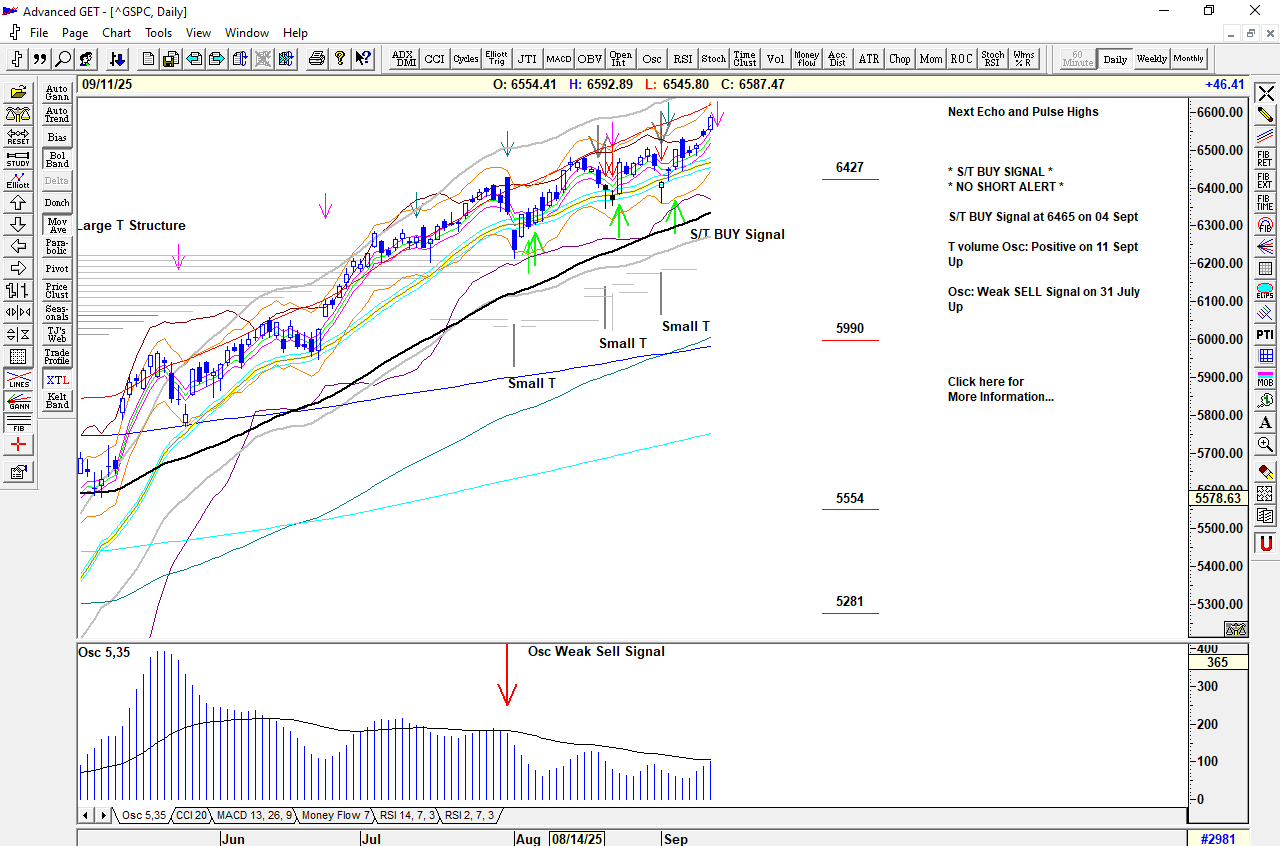Click the Print icon in the toolbar
The height and width of the screenshot is (846, 1280).
(317, 59)
